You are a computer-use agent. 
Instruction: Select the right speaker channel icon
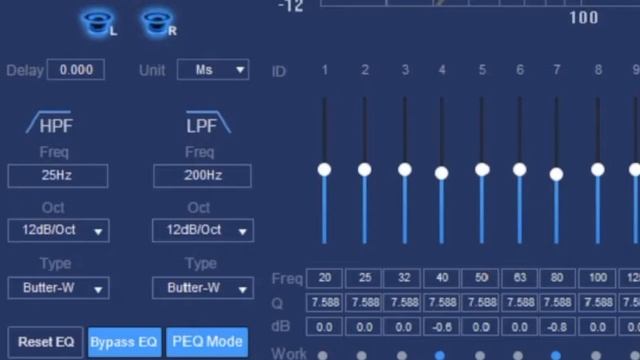tap(158, 22)
